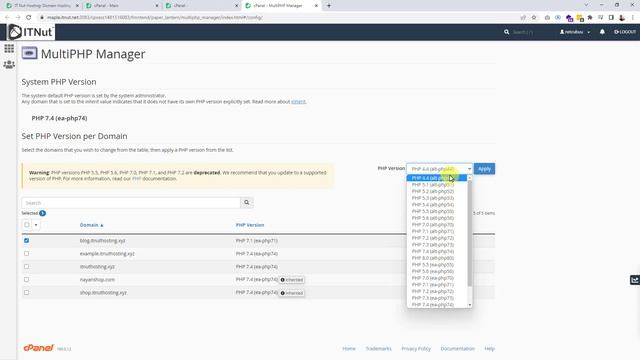
Task: Choose PHP 5.4 (alt-php54) option
Action: click(437, 204)
